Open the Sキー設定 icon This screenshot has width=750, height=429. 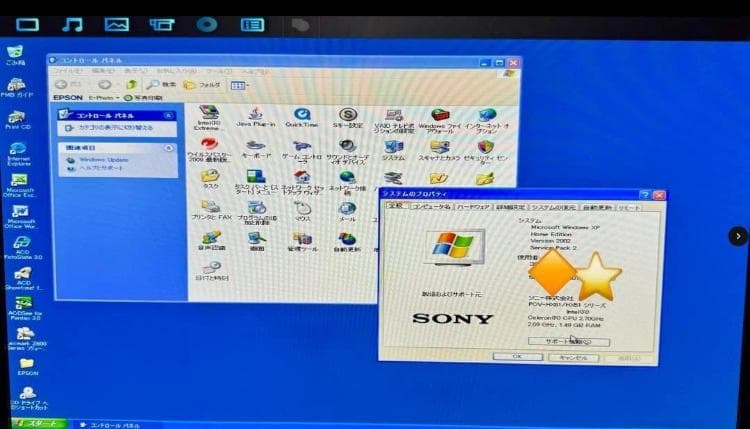click(348, 118)
